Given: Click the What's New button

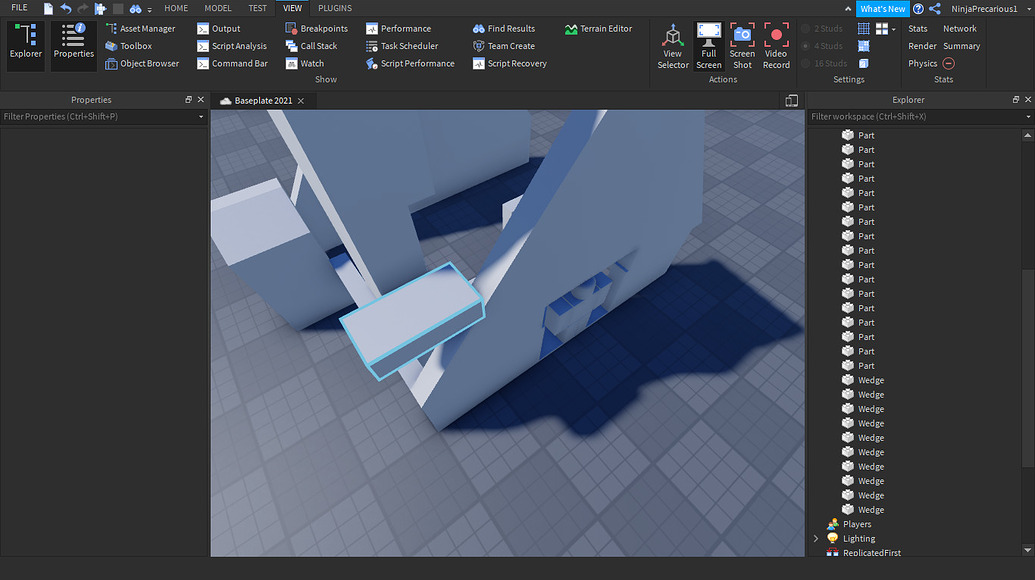Looking at the screenshot, I should tap(881, 8).
